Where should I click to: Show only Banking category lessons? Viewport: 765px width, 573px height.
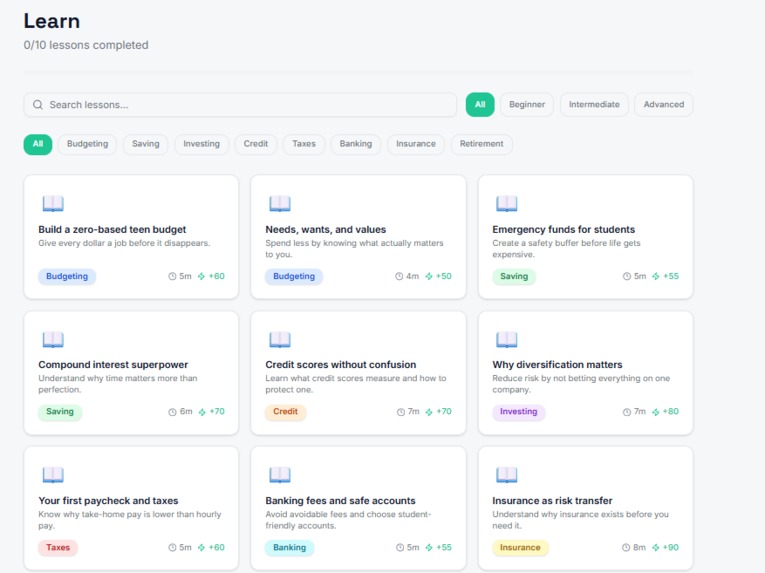coord(356,144)
